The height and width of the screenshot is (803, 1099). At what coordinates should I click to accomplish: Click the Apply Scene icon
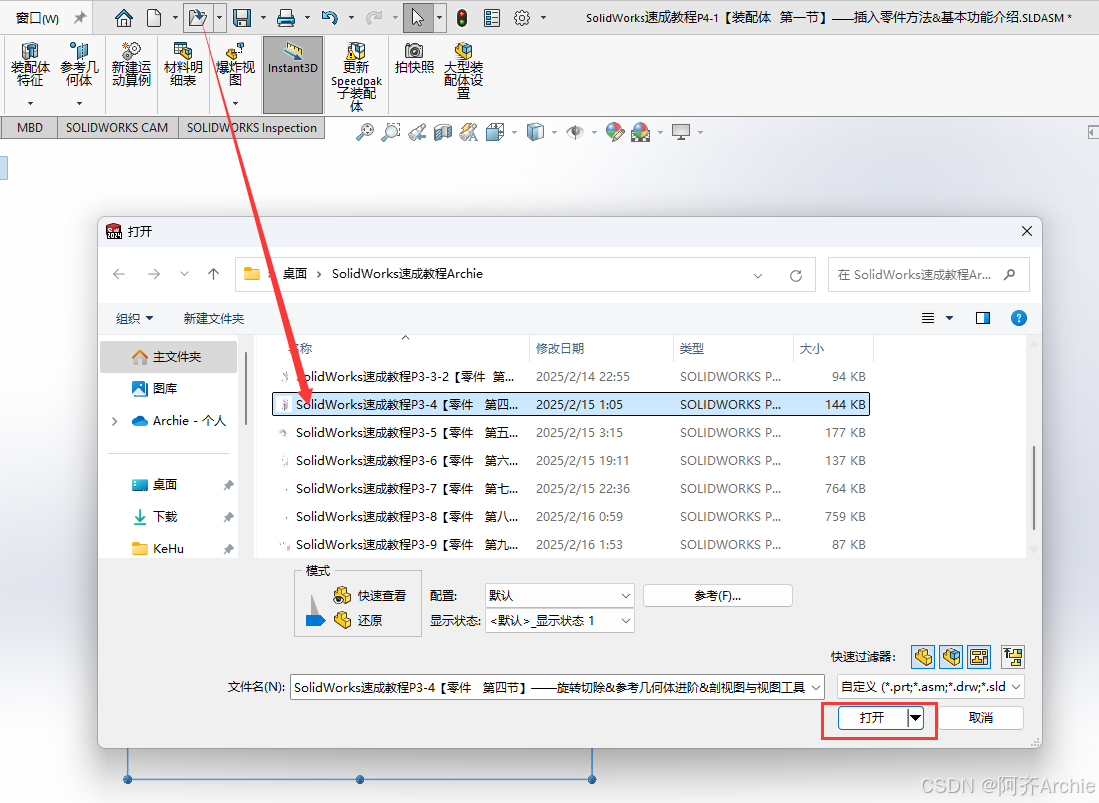point(641,132)
